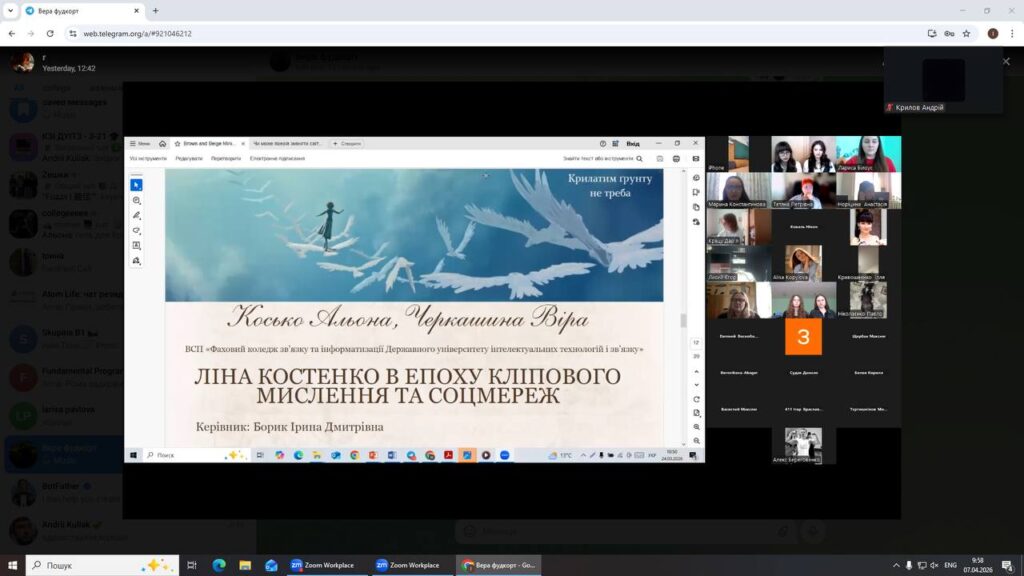Go back to the previous page
This screenshot has height=576, width=1024.
[12, 33]
